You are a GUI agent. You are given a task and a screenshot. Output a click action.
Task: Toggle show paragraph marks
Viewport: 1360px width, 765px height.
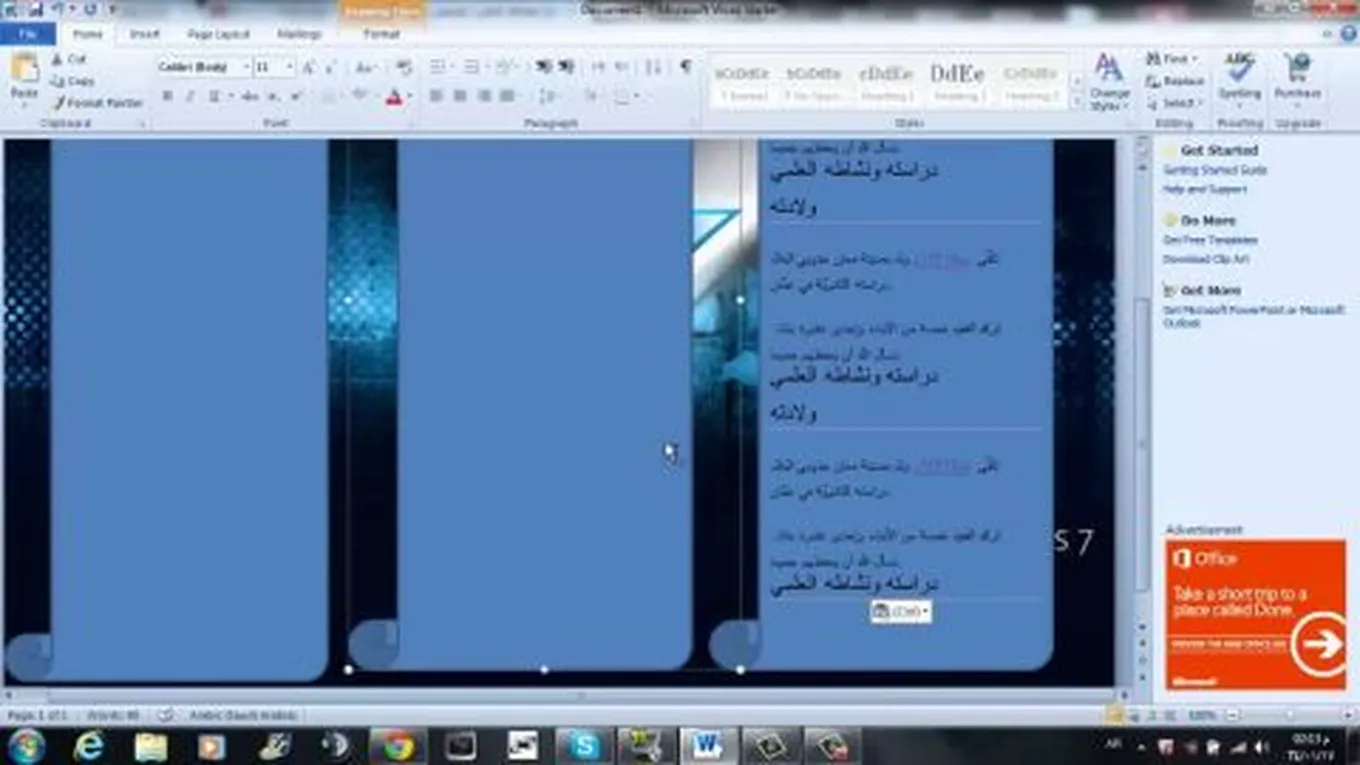(x=685, y=67)
